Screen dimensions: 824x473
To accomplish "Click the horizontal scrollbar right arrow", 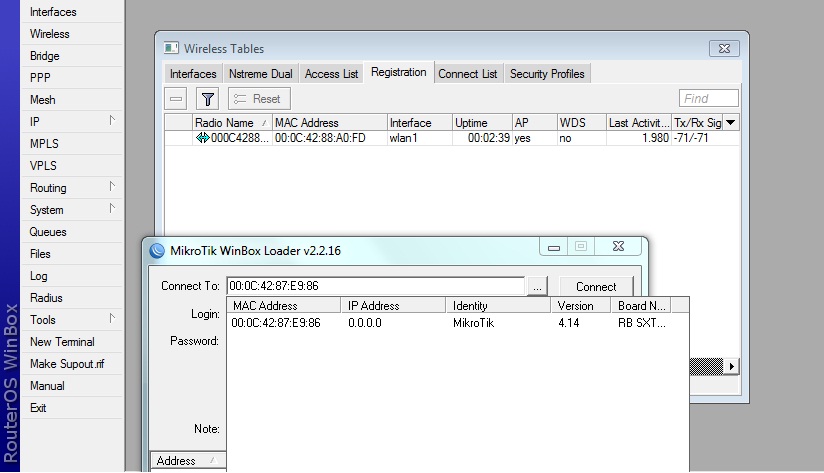I will tap(732, 366).
